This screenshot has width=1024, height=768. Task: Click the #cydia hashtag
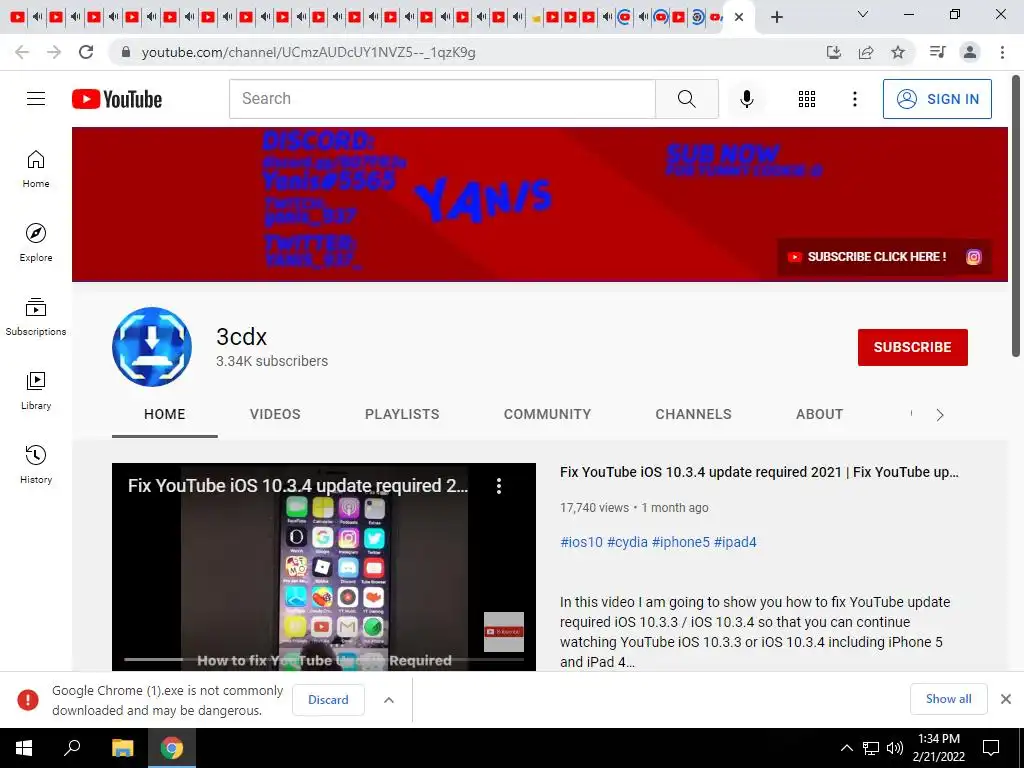(x=627, y=542)
